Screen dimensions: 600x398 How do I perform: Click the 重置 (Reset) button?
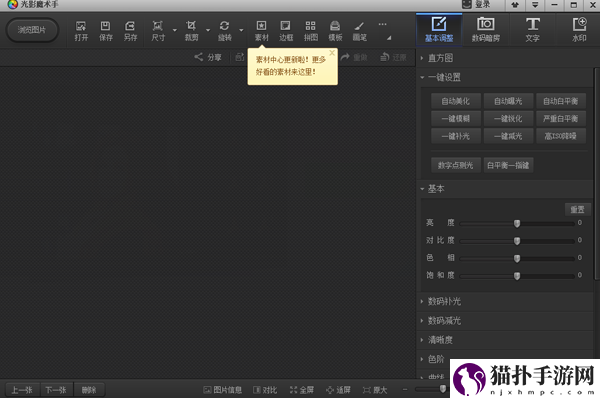pyautogui.click(x=577, y=209)
